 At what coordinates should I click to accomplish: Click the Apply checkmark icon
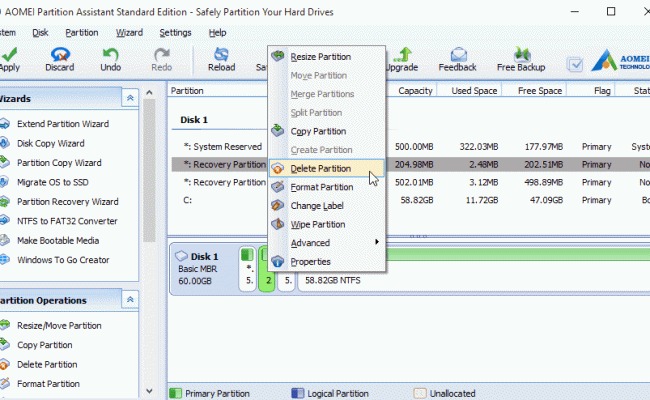pos(9,54)
